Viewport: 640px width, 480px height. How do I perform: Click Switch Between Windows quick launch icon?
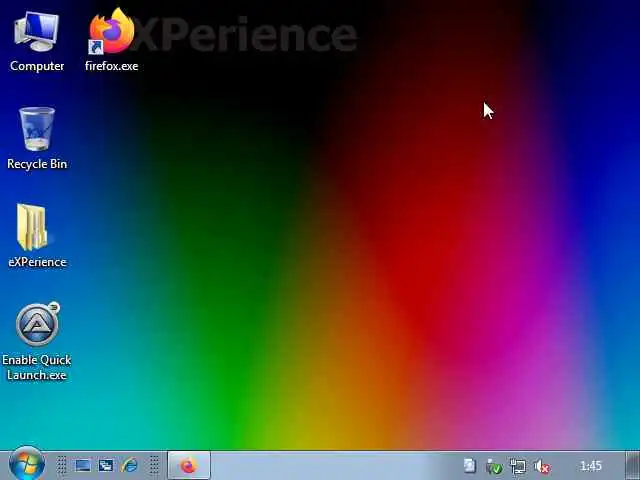click(x=106, y=466)
